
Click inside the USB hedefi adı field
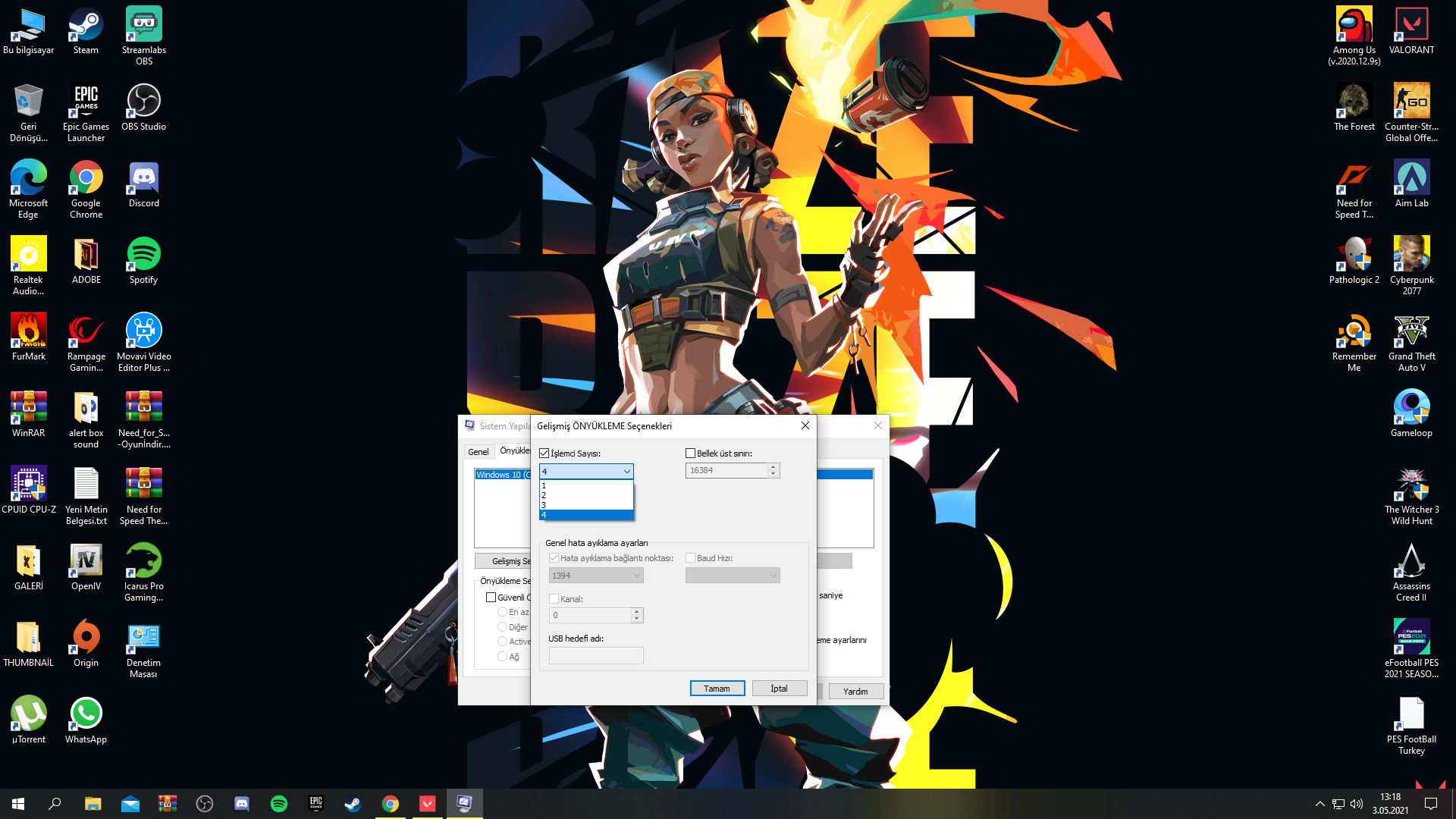(x=595, y=656)
